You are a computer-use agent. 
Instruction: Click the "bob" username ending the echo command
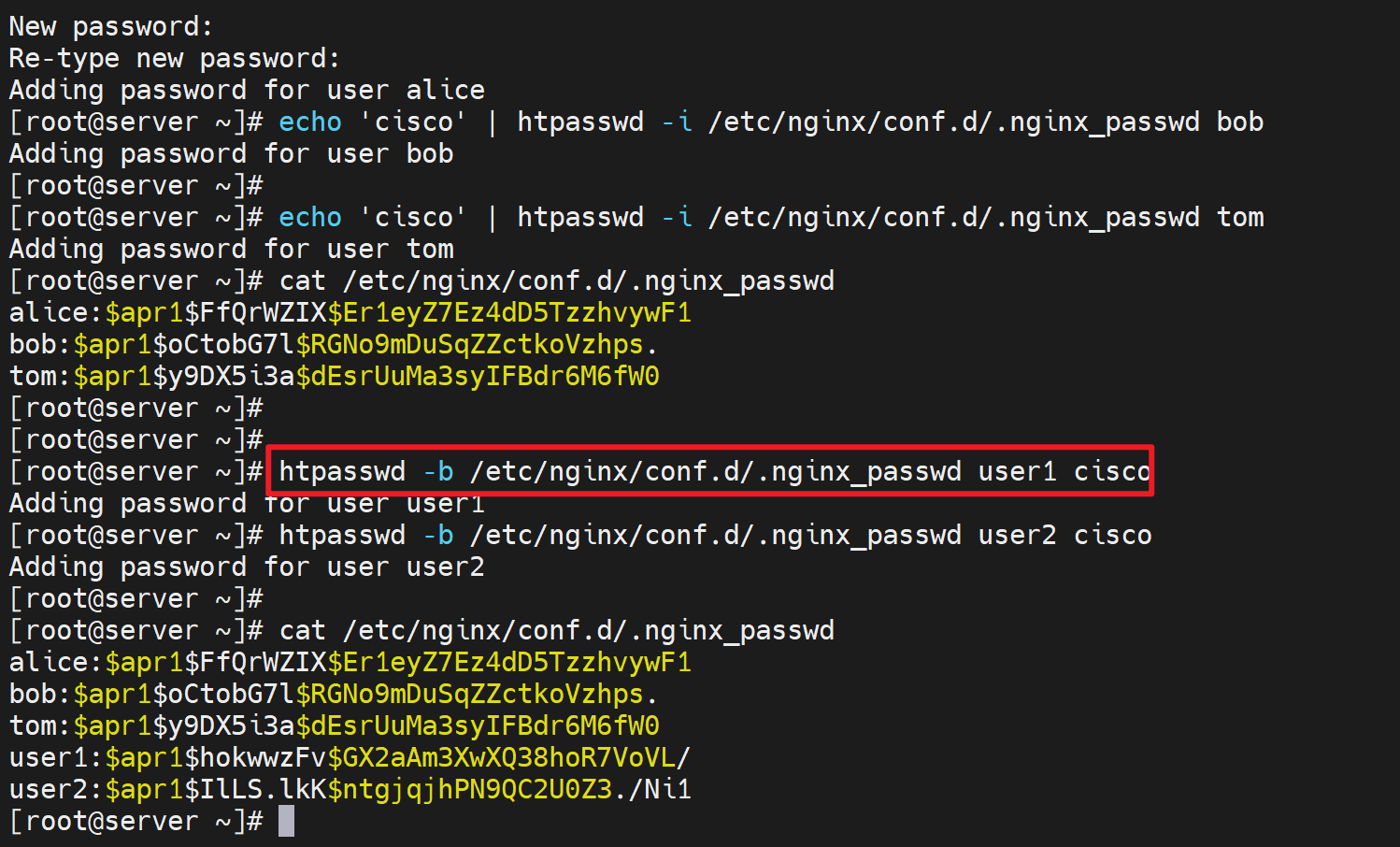[x=1239, y=122]
